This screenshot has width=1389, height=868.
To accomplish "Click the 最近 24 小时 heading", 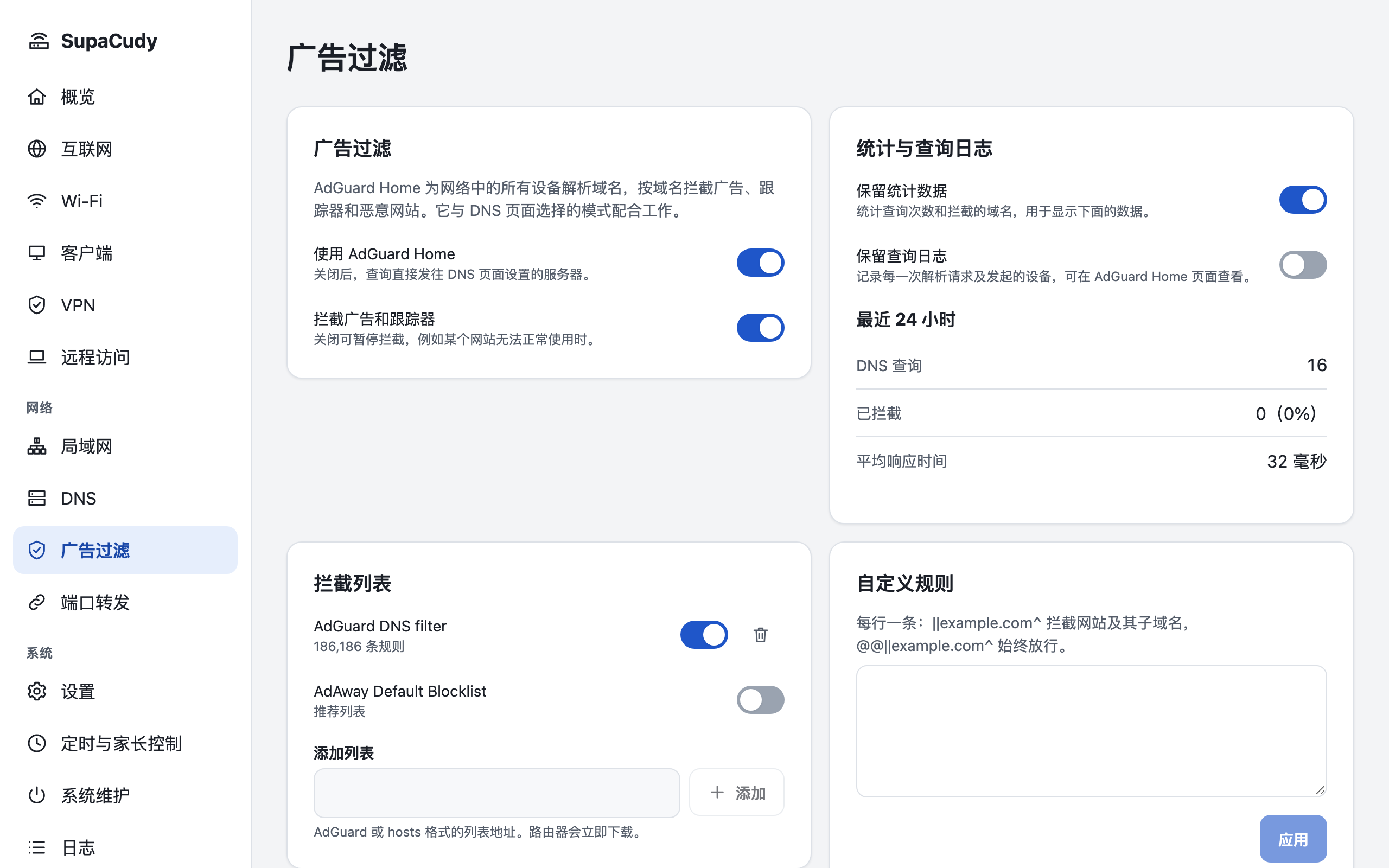I will point(906,319).
